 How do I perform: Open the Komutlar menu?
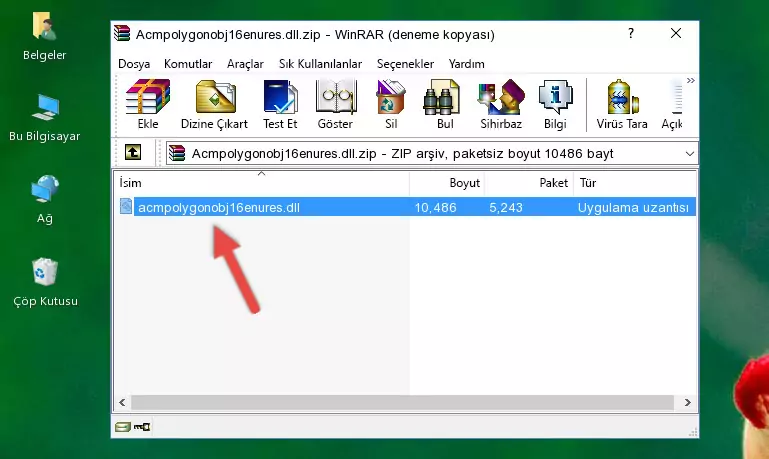tap(188, 64)
